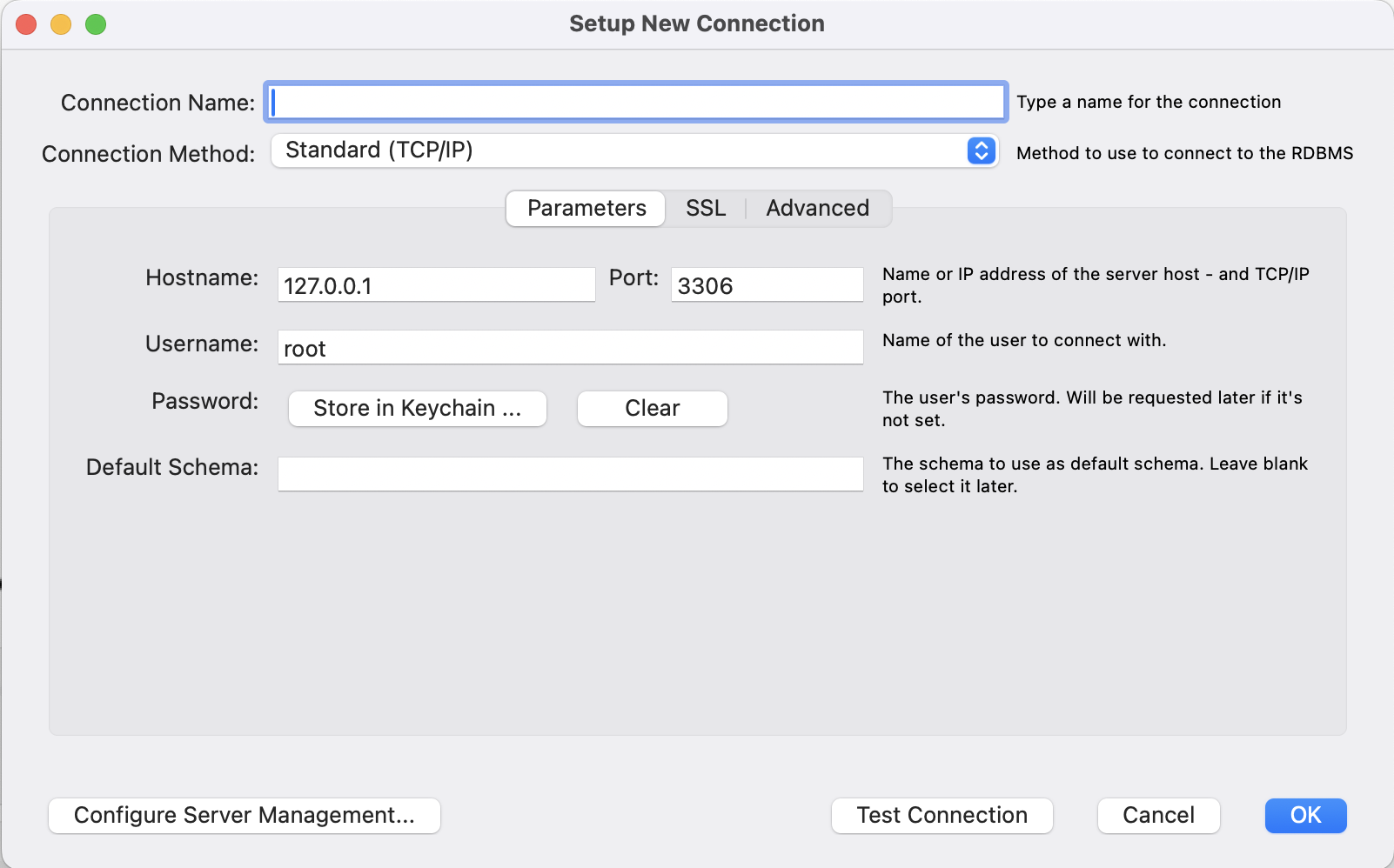Cancel the new connection setup

pos(1158,816)
